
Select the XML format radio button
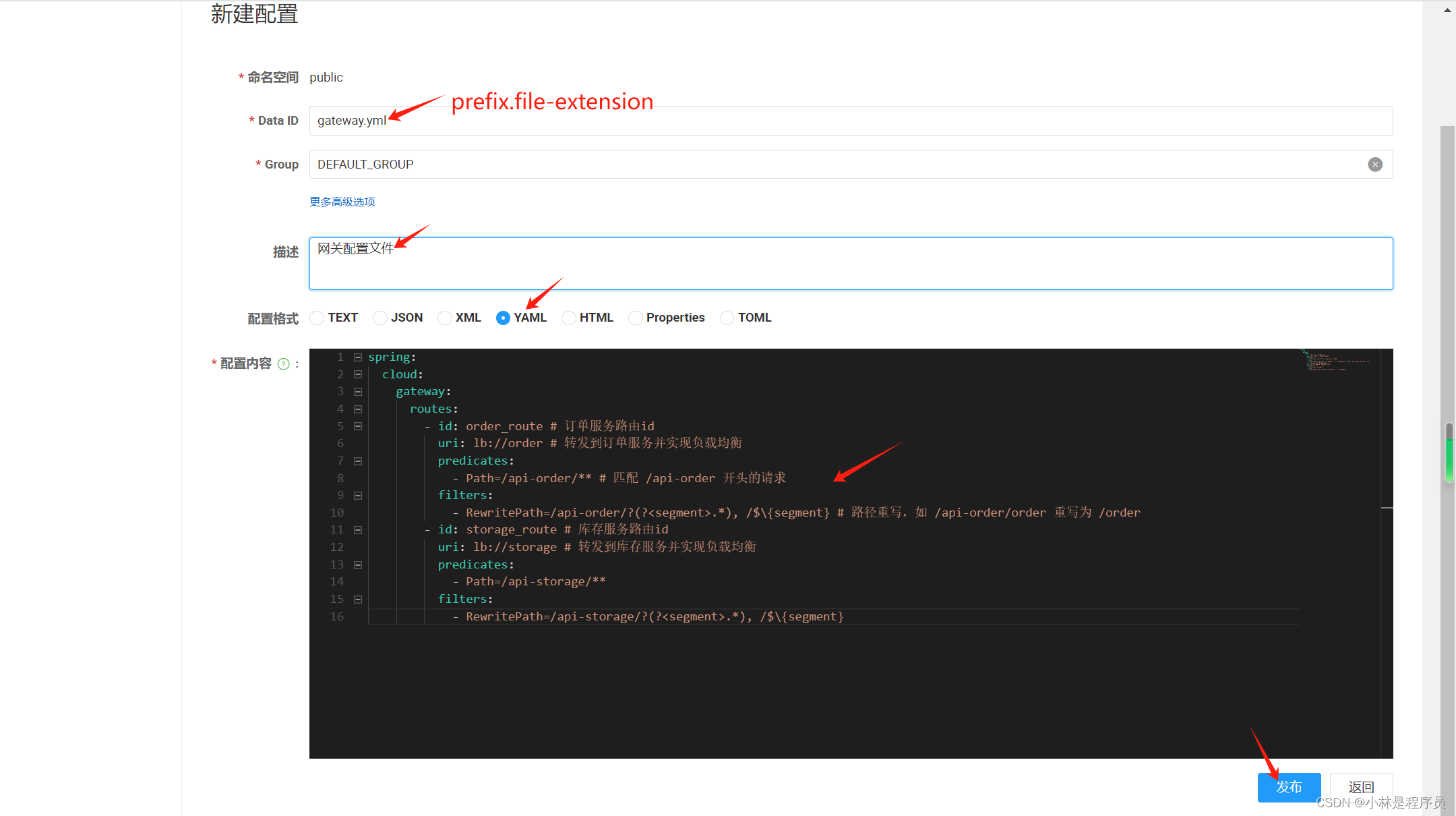(444, 318)
